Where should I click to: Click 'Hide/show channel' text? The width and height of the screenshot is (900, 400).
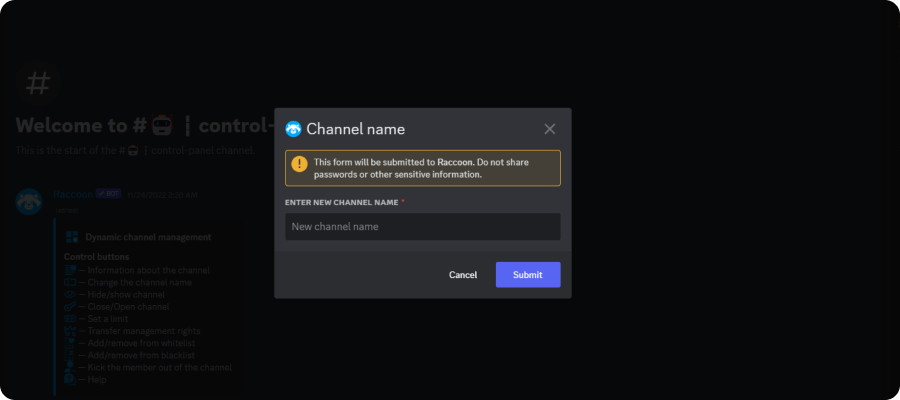[x=126, y=294]
